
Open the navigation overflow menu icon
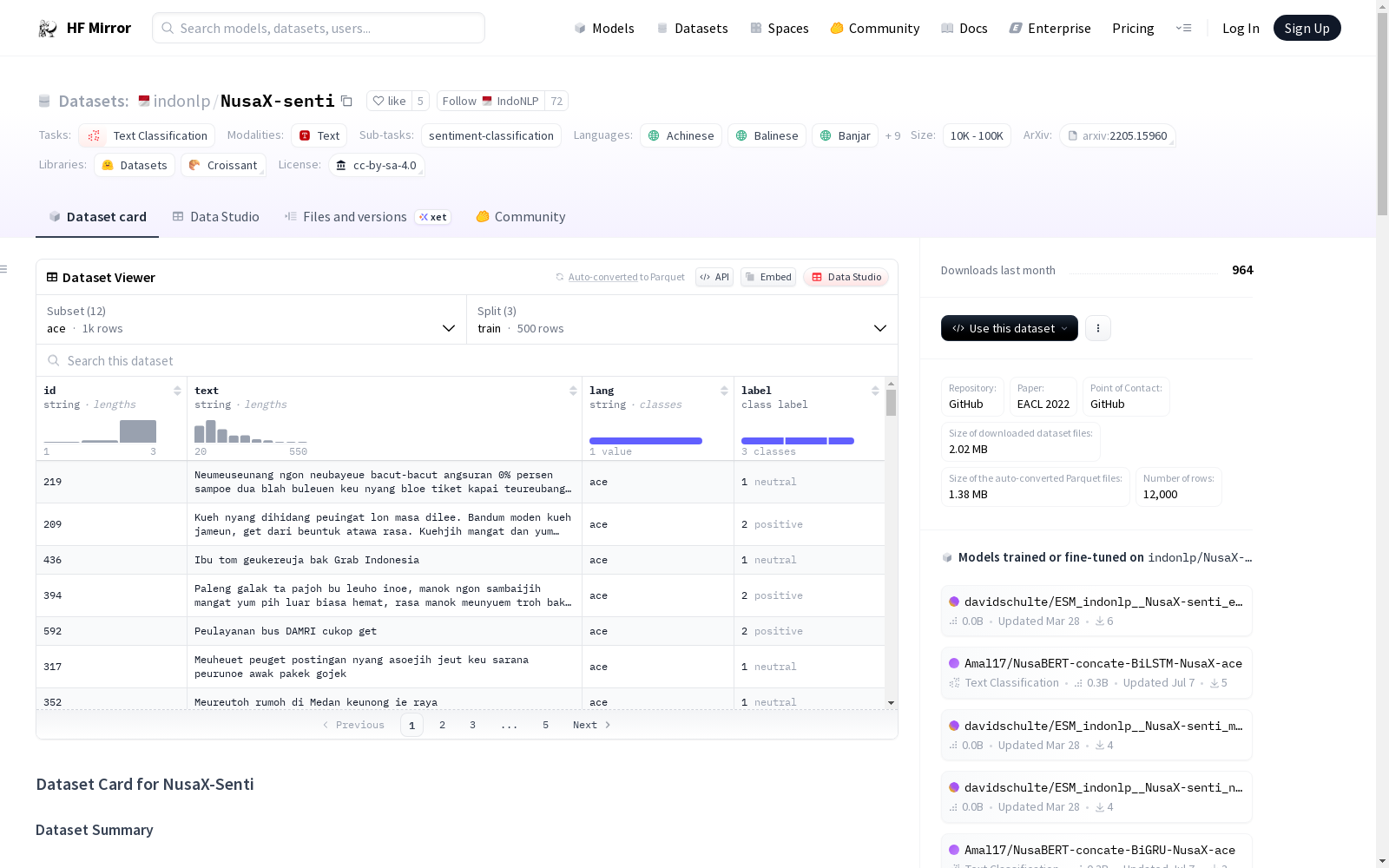pyautogui.click(x=1183, y=28)
